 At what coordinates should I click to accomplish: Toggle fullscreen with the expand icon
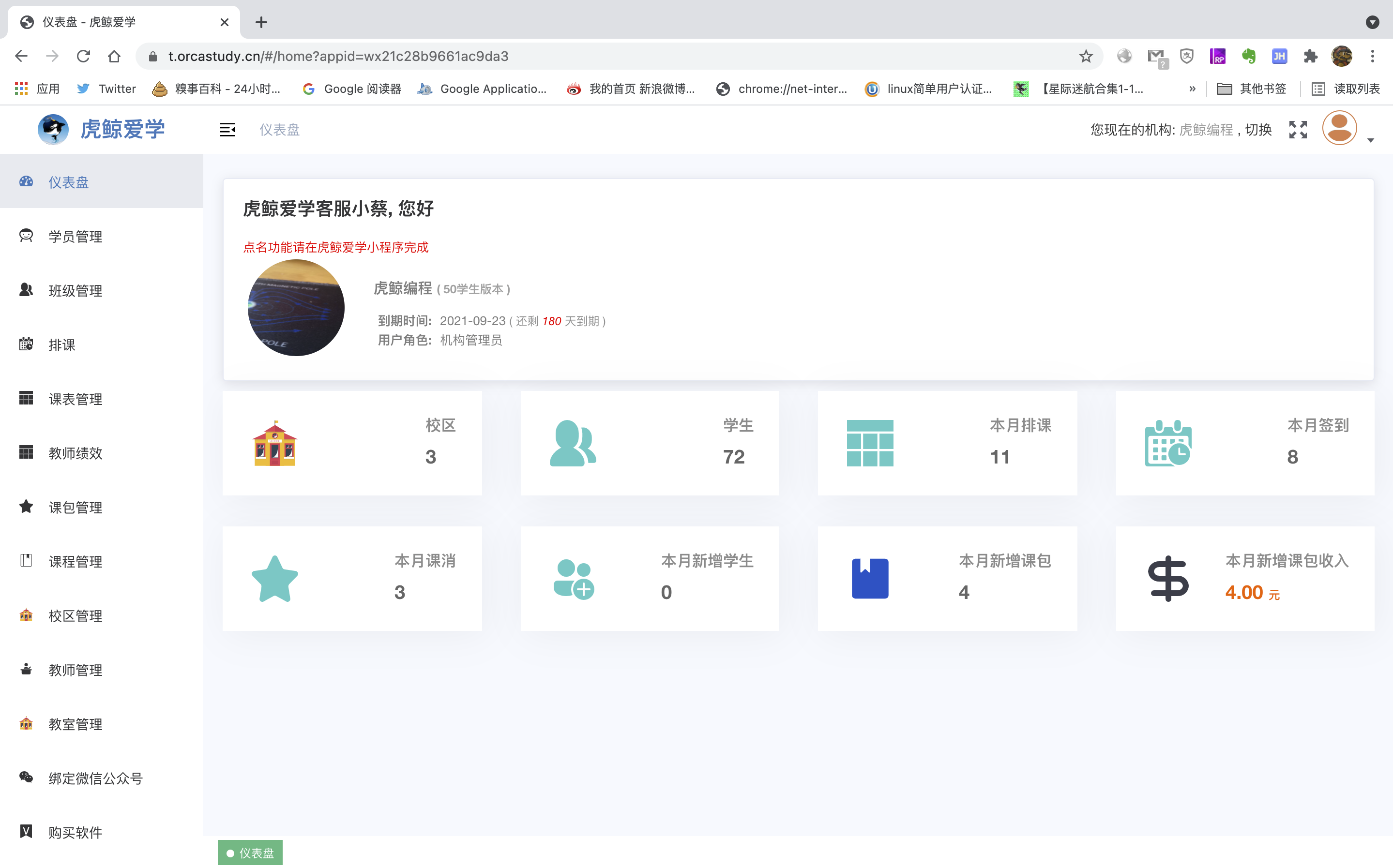(1298, 130)
